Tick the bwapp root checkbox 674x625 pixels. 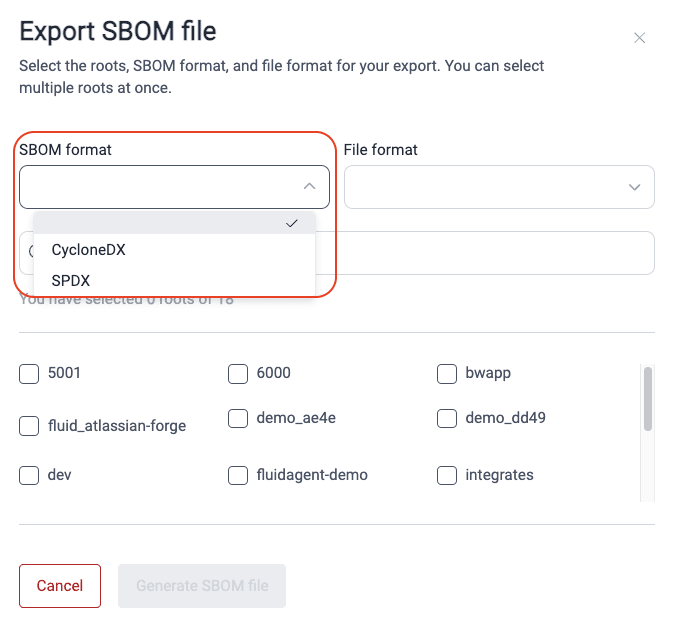[x=447, y=374]
